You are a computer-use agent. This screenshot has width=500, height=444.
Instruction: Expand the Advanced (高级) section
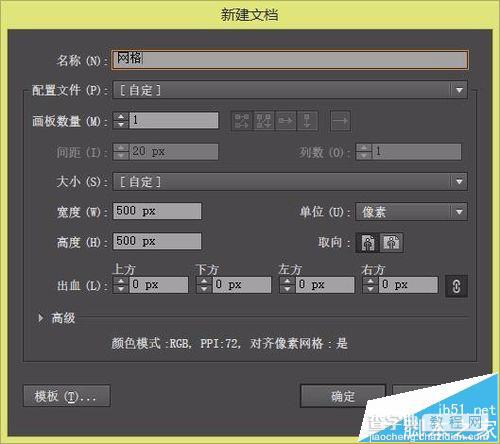[41, 318]
